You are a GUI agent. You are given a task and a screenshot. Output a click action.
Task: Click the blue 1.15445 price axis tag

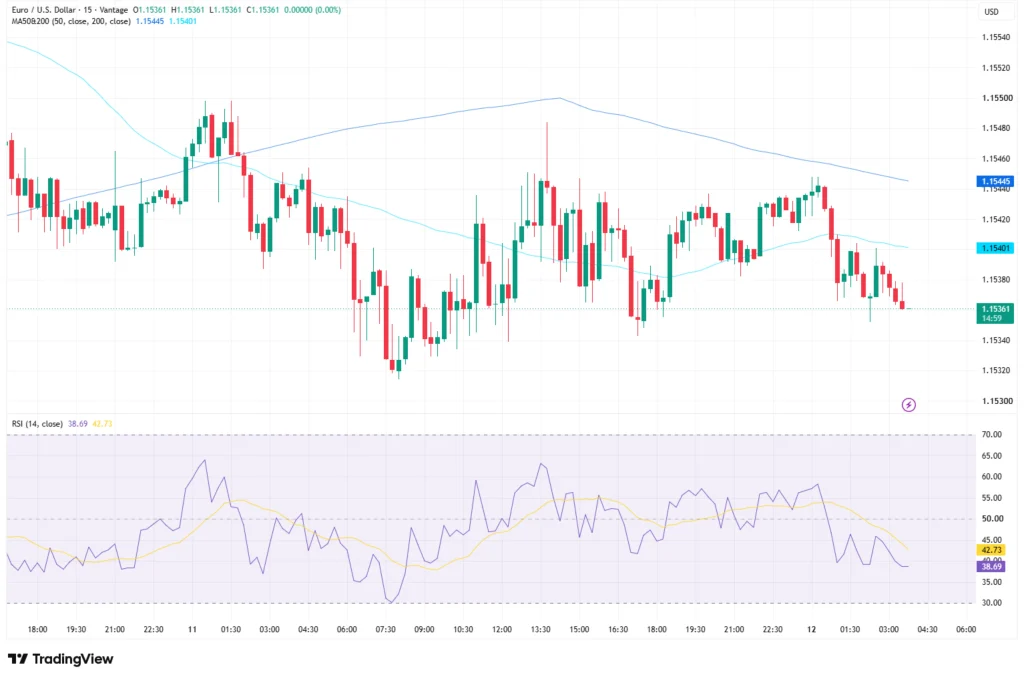click(995, 182)
